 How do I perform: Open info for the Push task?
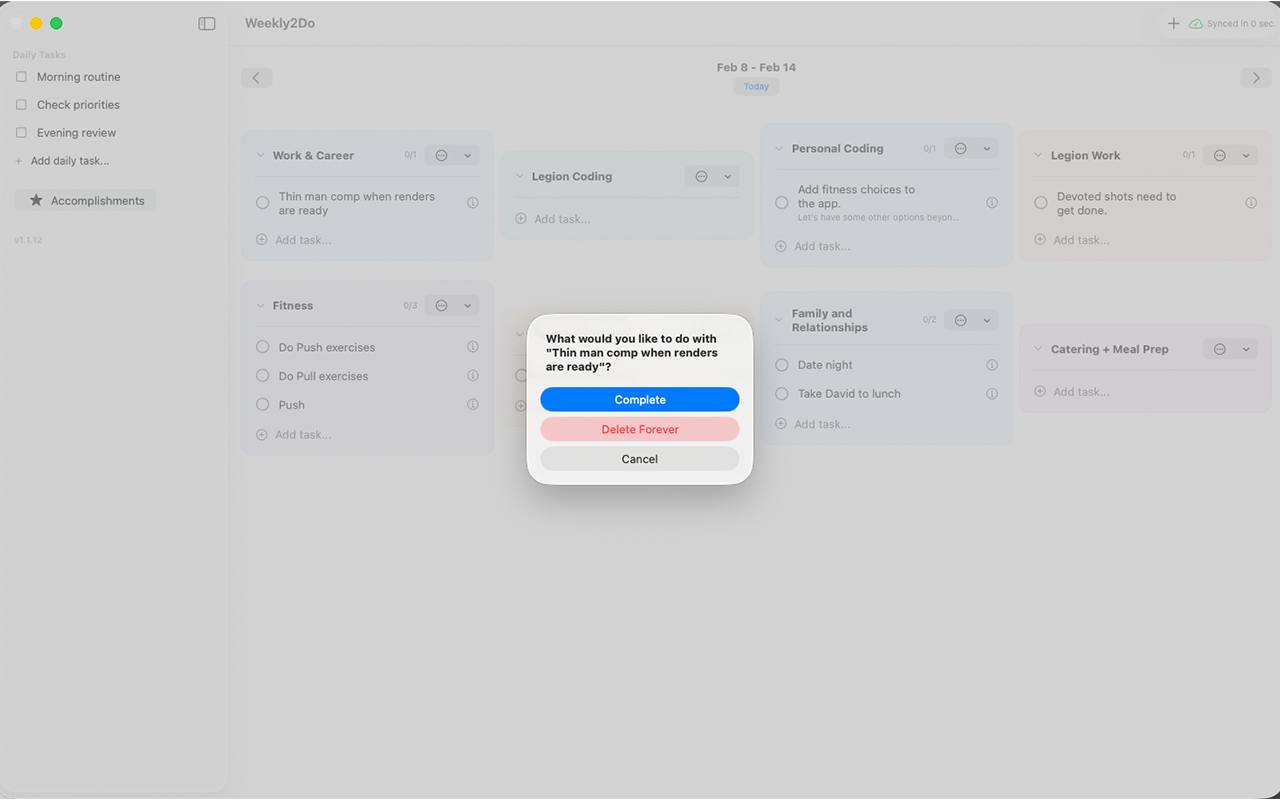pyautogui.click(x=473, y=405)
